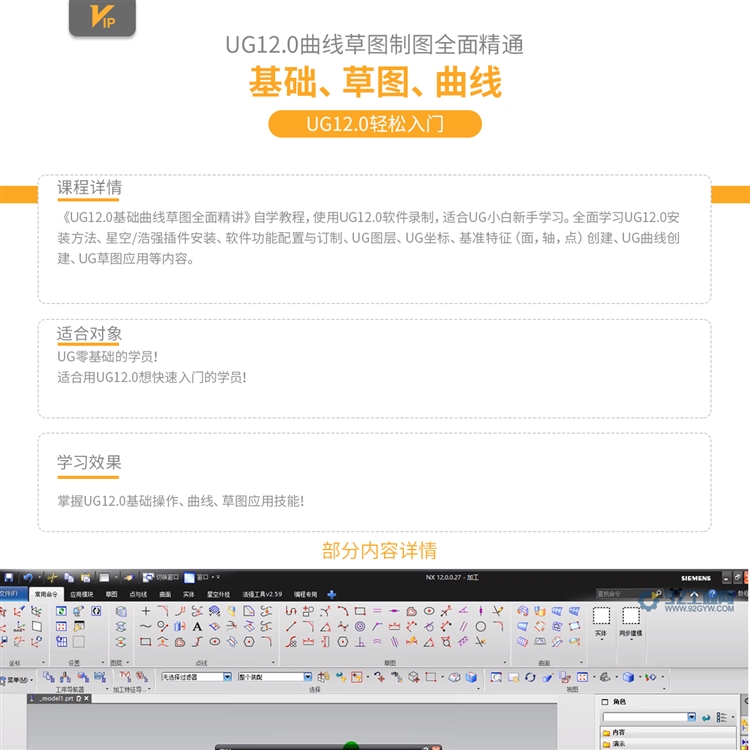Screen dimensions: 750x750
Task: Open the 演示 folder in 角色 panel
Action: [x=618, y=743]
